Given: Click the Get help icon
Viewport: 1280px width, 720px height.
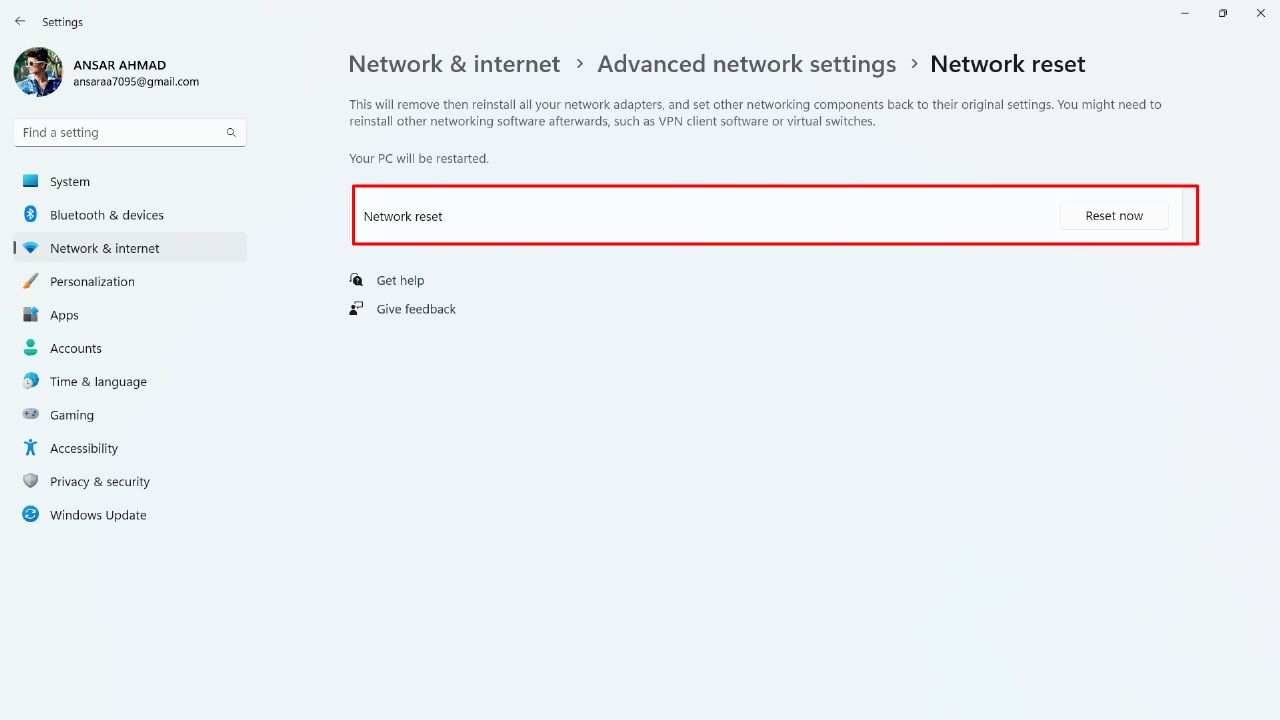Looking at the screenshot, I should tap(357, 280).
